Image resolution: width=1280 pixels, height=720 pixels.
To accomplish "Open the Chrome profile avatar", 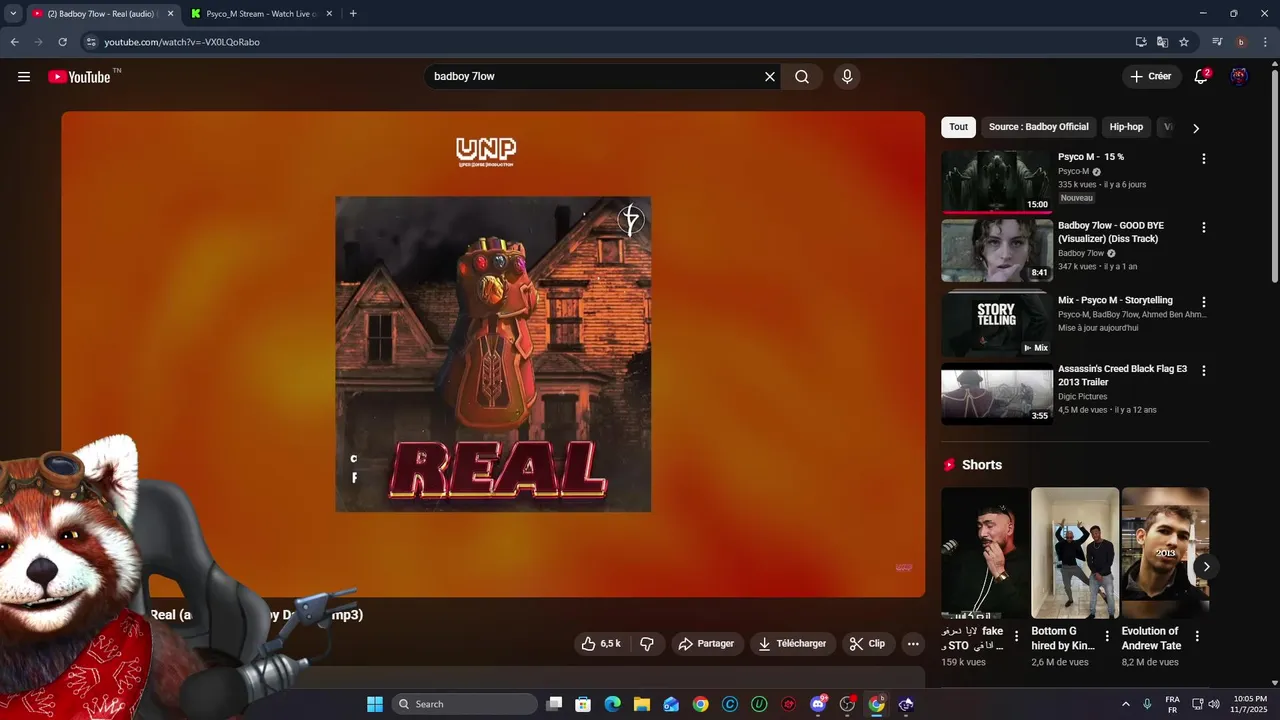I will (x=1241, y=42).
